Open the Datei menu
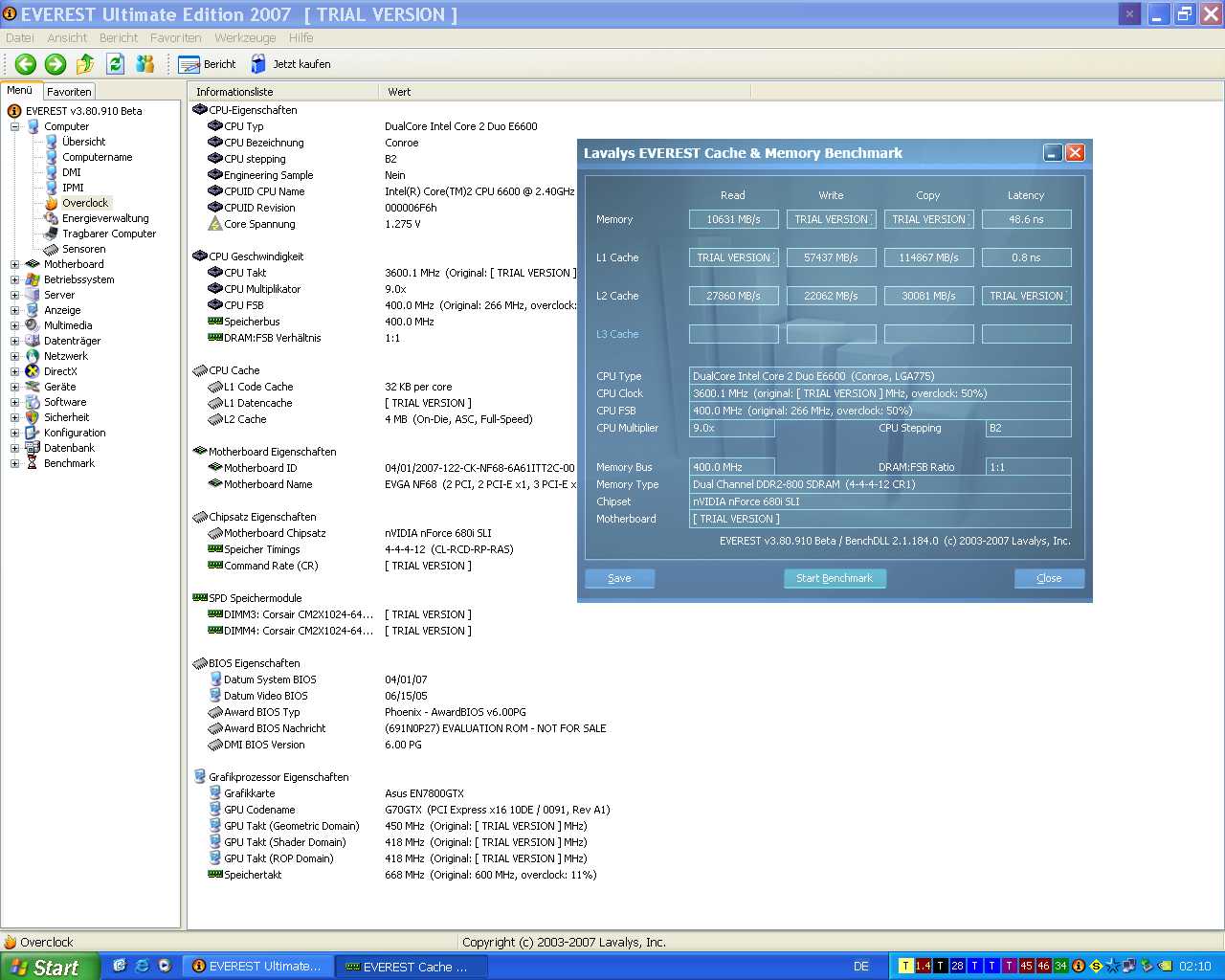 click(x=20, y=38)
